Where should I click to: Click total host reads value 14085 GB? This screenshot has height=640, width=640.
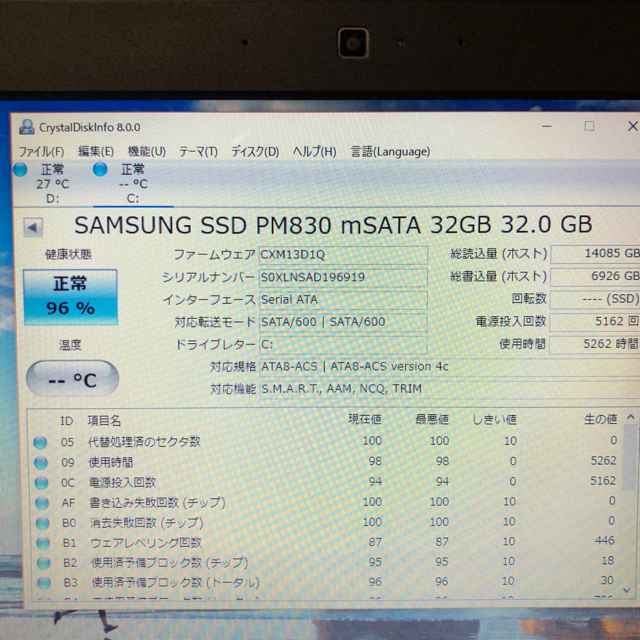(595, 254)
